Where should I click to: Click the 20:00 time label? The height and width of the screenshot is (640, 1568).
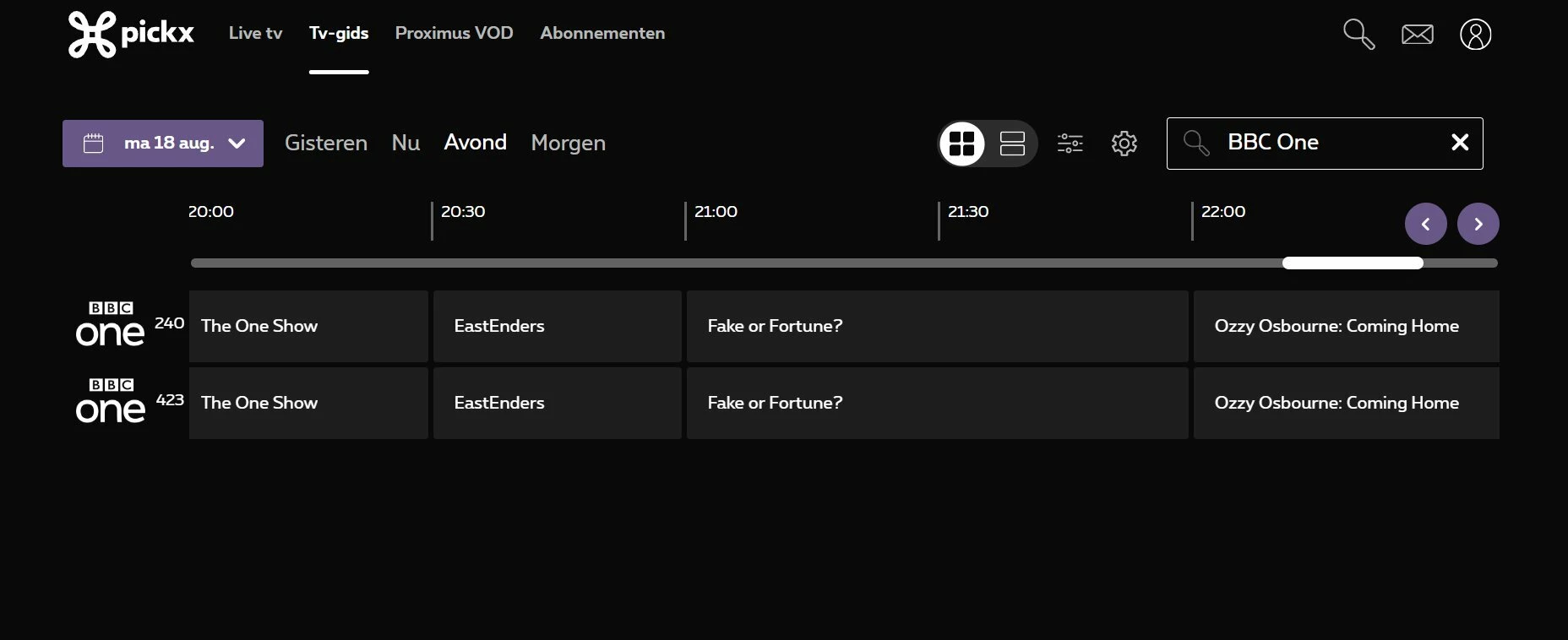coord(211,212)
